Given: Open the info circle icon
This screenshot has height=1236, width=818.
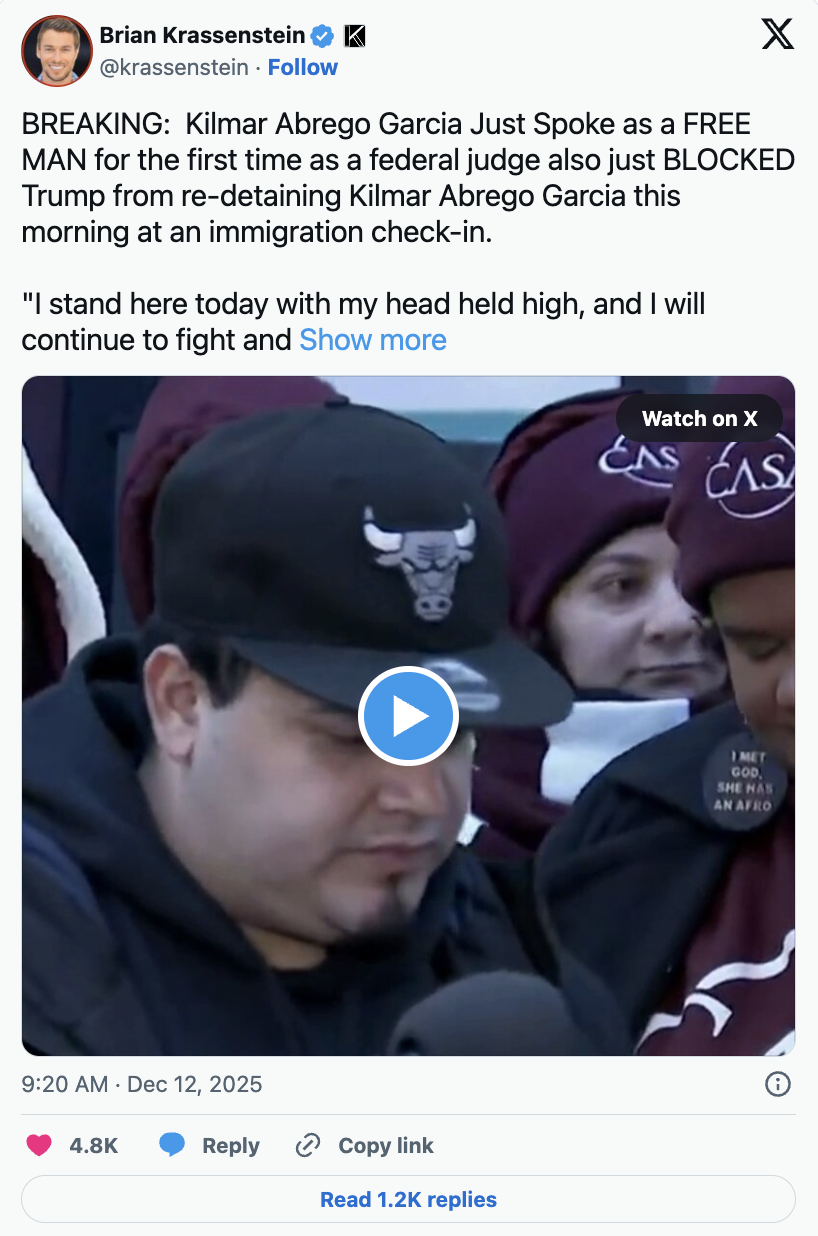Looking at the screenshot, I should coord(778,1084).
